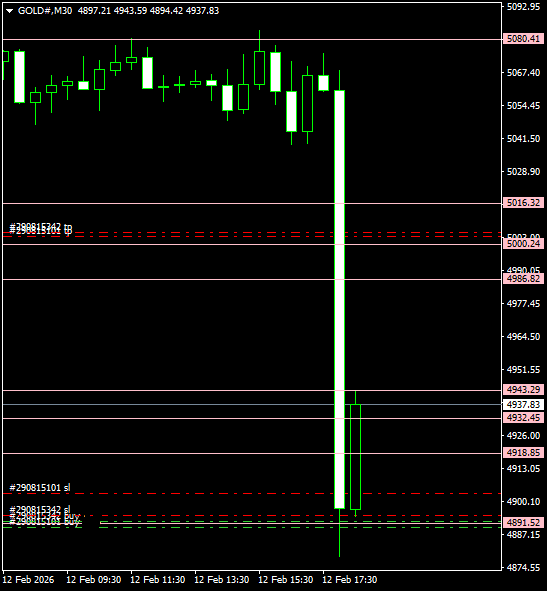The width and height of the screenshot is (547, 591).
Task: Click the 4874.55 price scale value
Action: pyautogui.click(x=523, y=568)
